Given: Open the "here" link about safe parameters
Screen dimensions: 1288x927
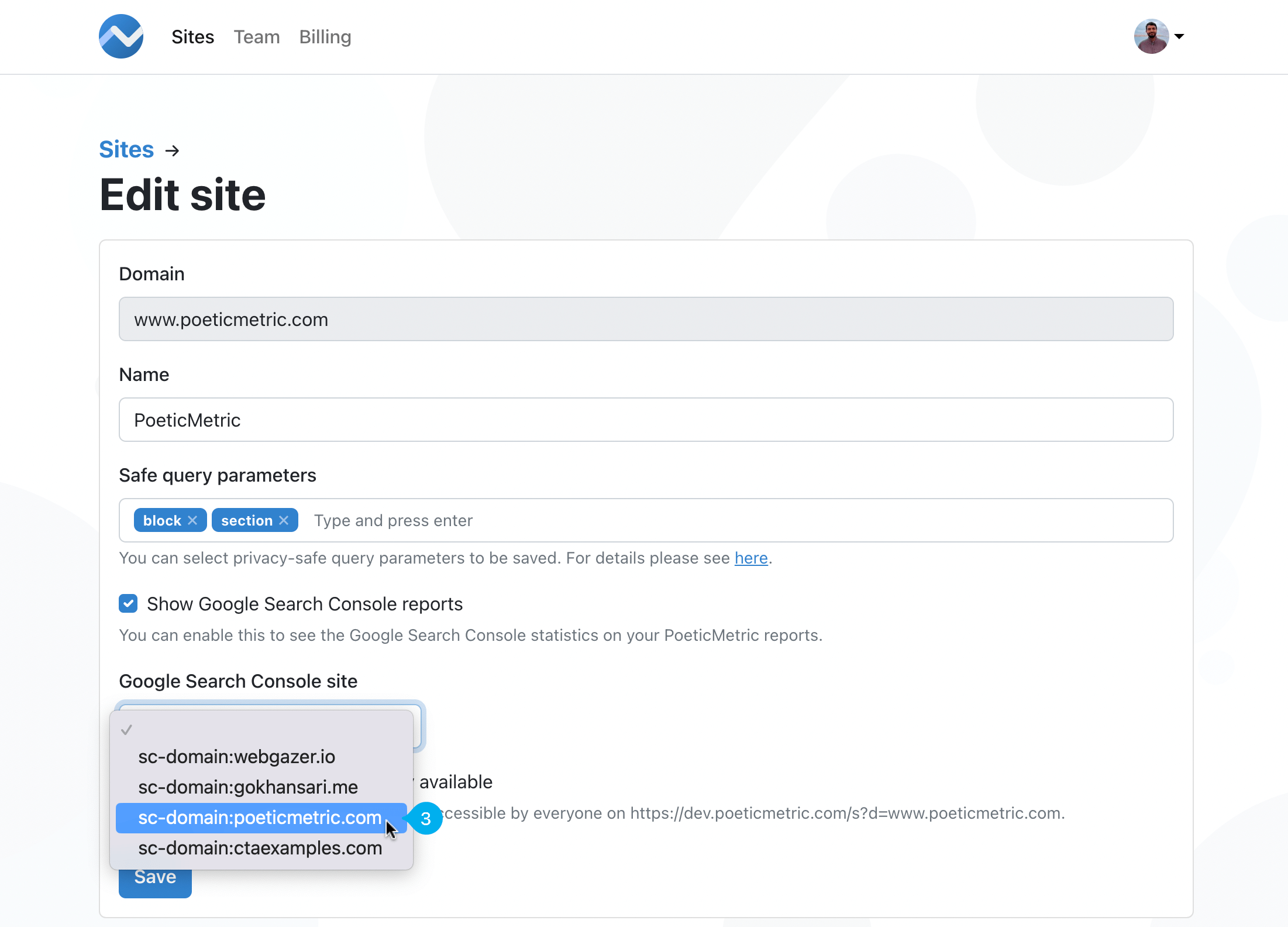Looking at the screenshot, I should (x=751, y=558).
